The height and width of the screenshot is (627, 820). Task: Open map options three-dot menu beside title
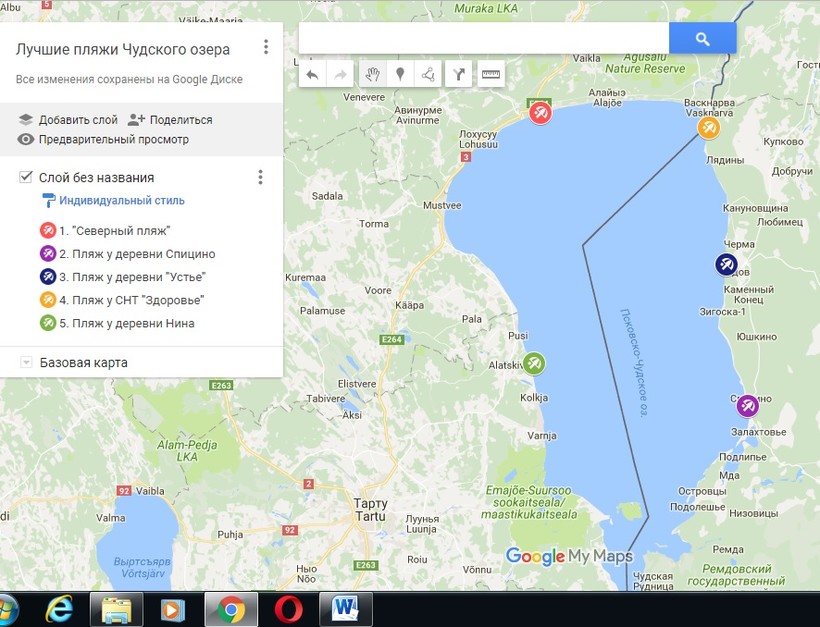tap(266, 47)
